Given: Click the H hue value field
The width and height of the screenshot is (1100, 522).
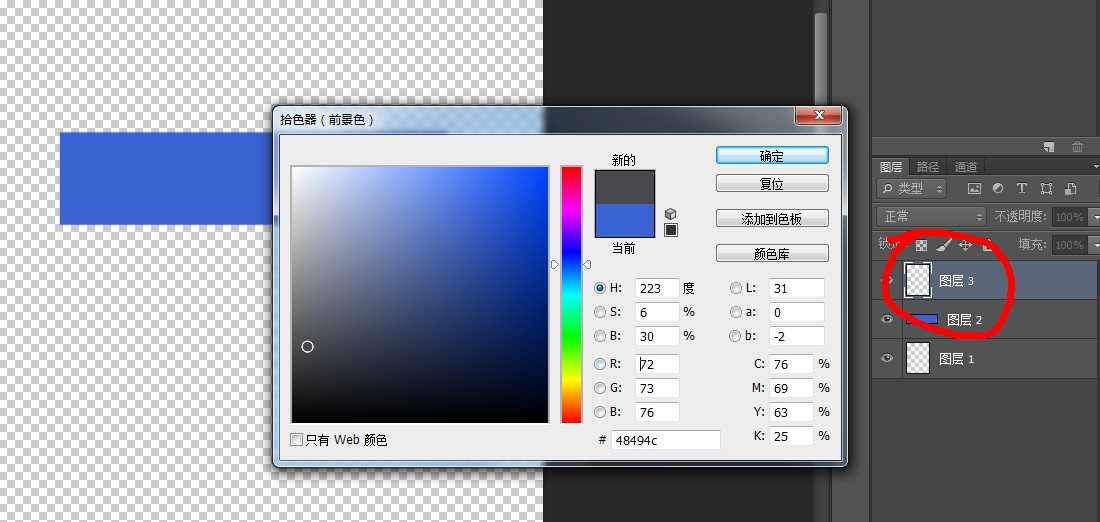Looking at the screenshot, I should 657,288.
